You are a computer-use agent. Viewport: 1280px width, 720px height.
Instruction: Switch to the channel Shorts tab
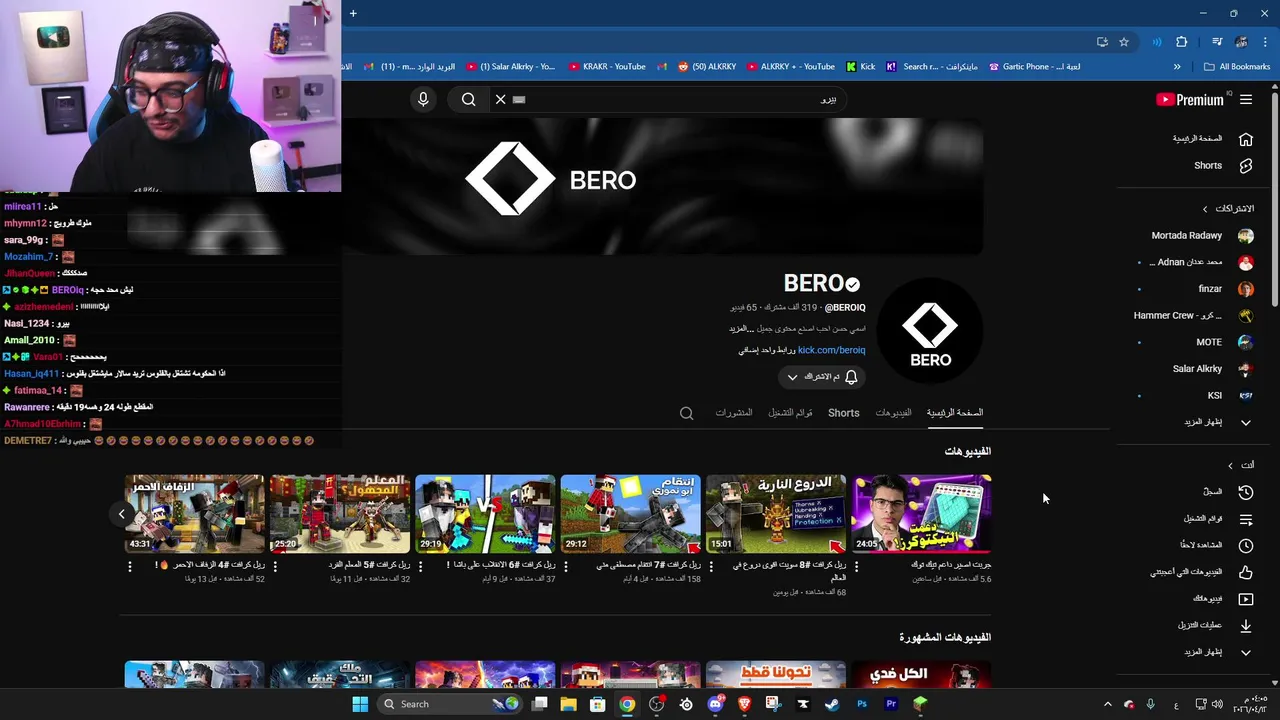pyautogui.click(x=843, y=412)
